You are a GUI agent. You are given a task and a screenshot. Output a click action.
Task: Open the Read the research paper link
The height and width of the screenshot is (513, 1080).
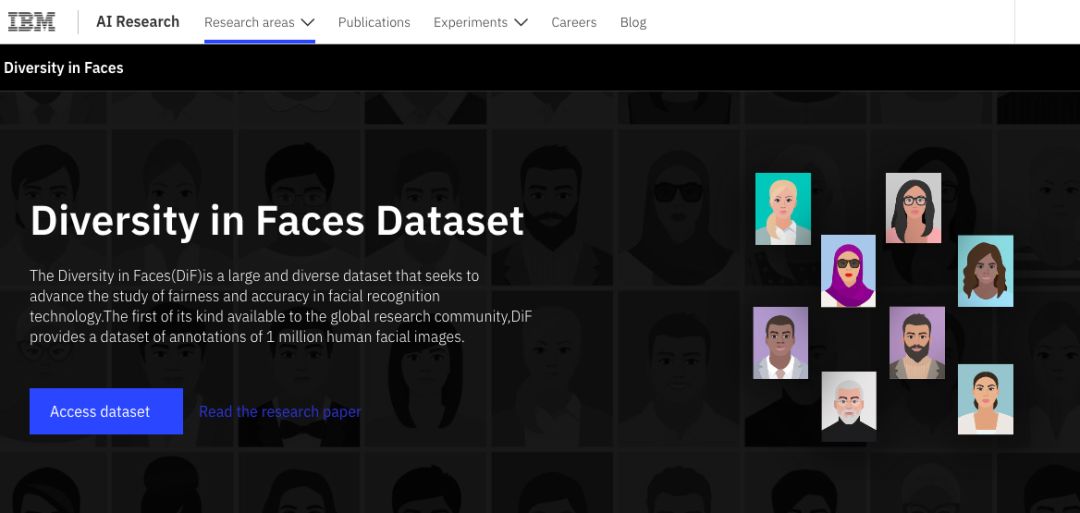[280, 412]
